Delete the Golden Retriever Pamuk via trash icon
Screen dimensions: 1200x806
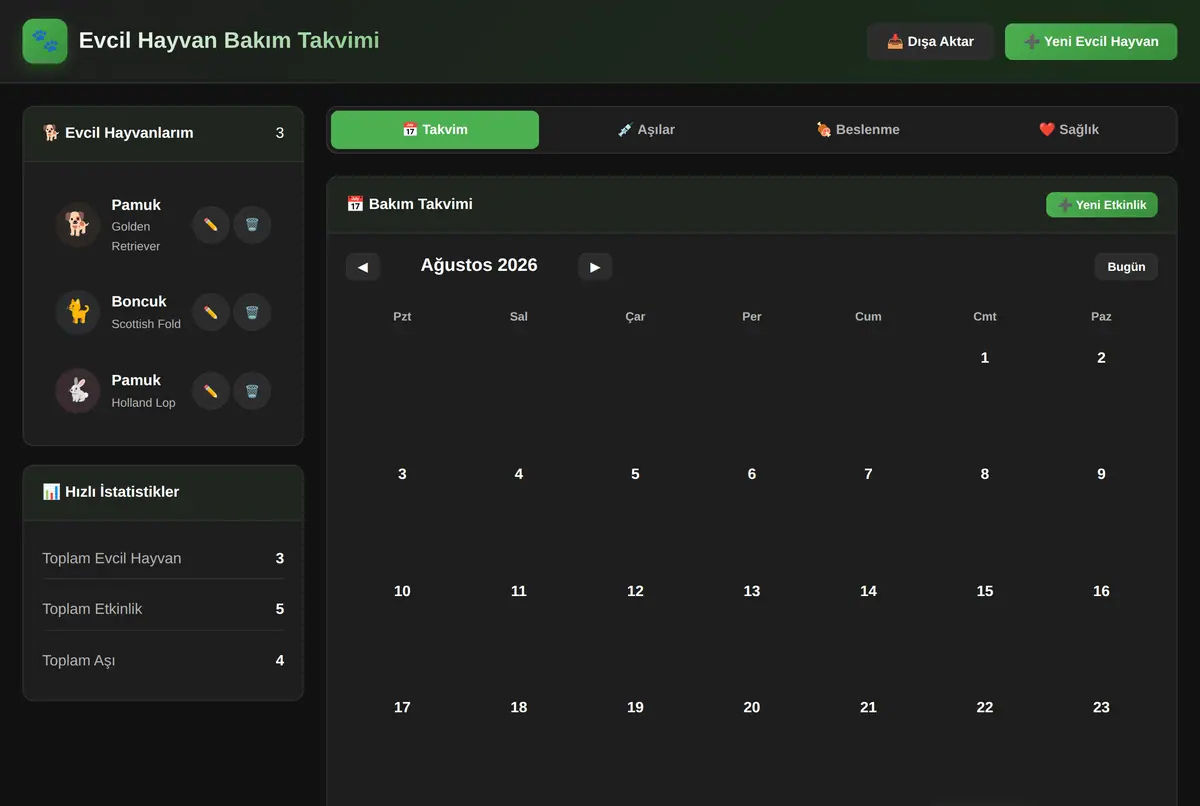tap(252, 225)
